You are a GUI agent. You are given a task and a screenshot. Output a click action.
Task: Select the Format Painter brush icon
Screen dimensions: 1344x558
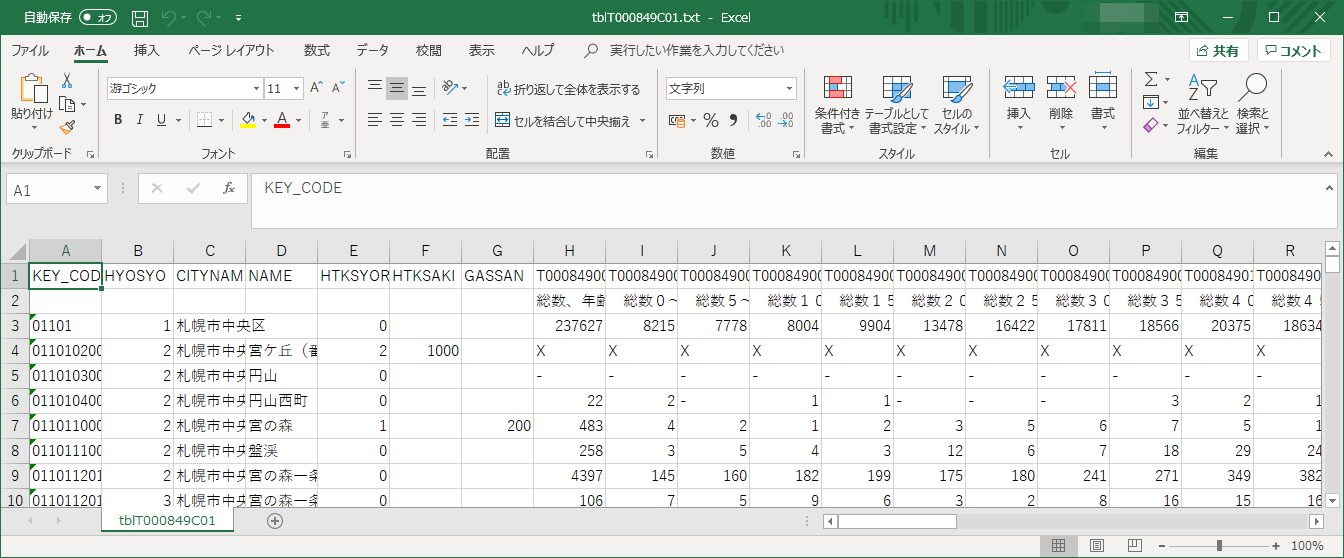67,127
